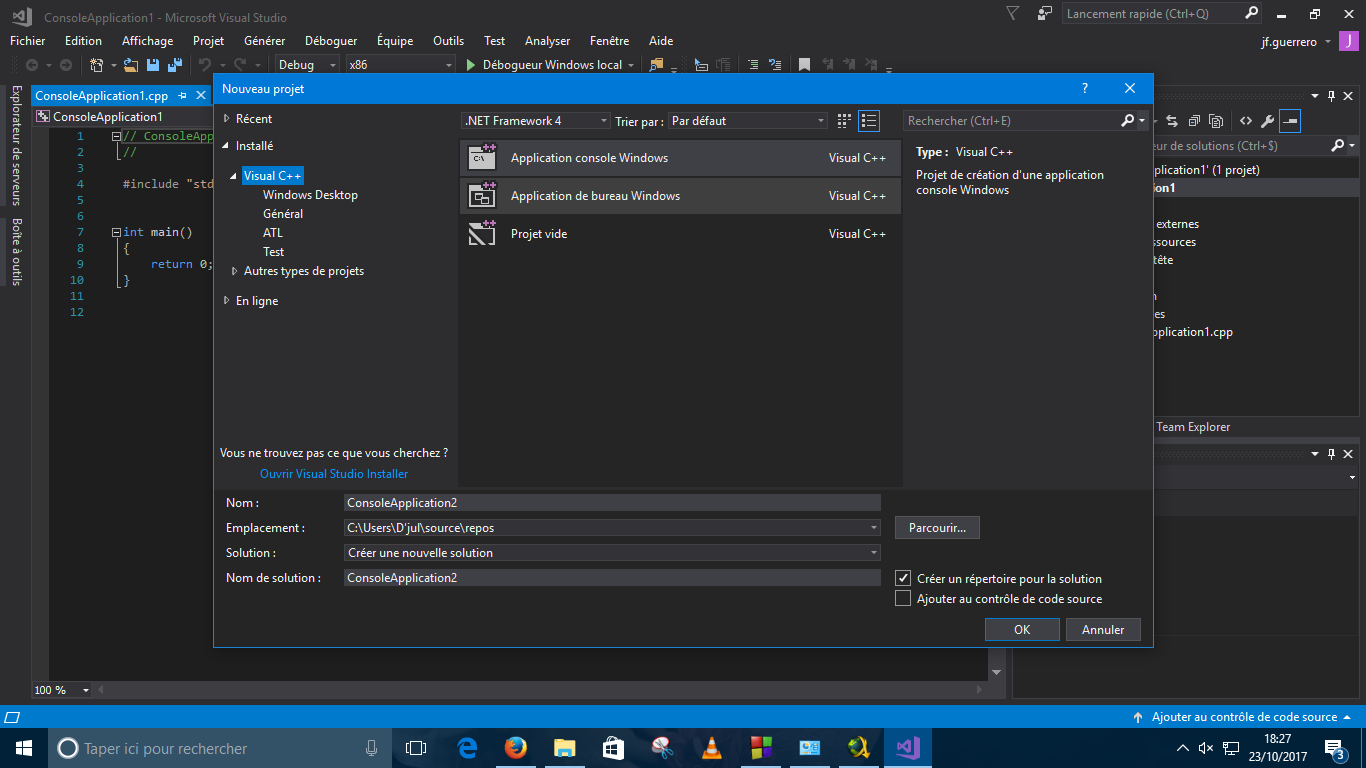Viewport: 1366px width, 768px height.
Task: Open the New Project toolbar icon
Action: (x=97, y=65)
